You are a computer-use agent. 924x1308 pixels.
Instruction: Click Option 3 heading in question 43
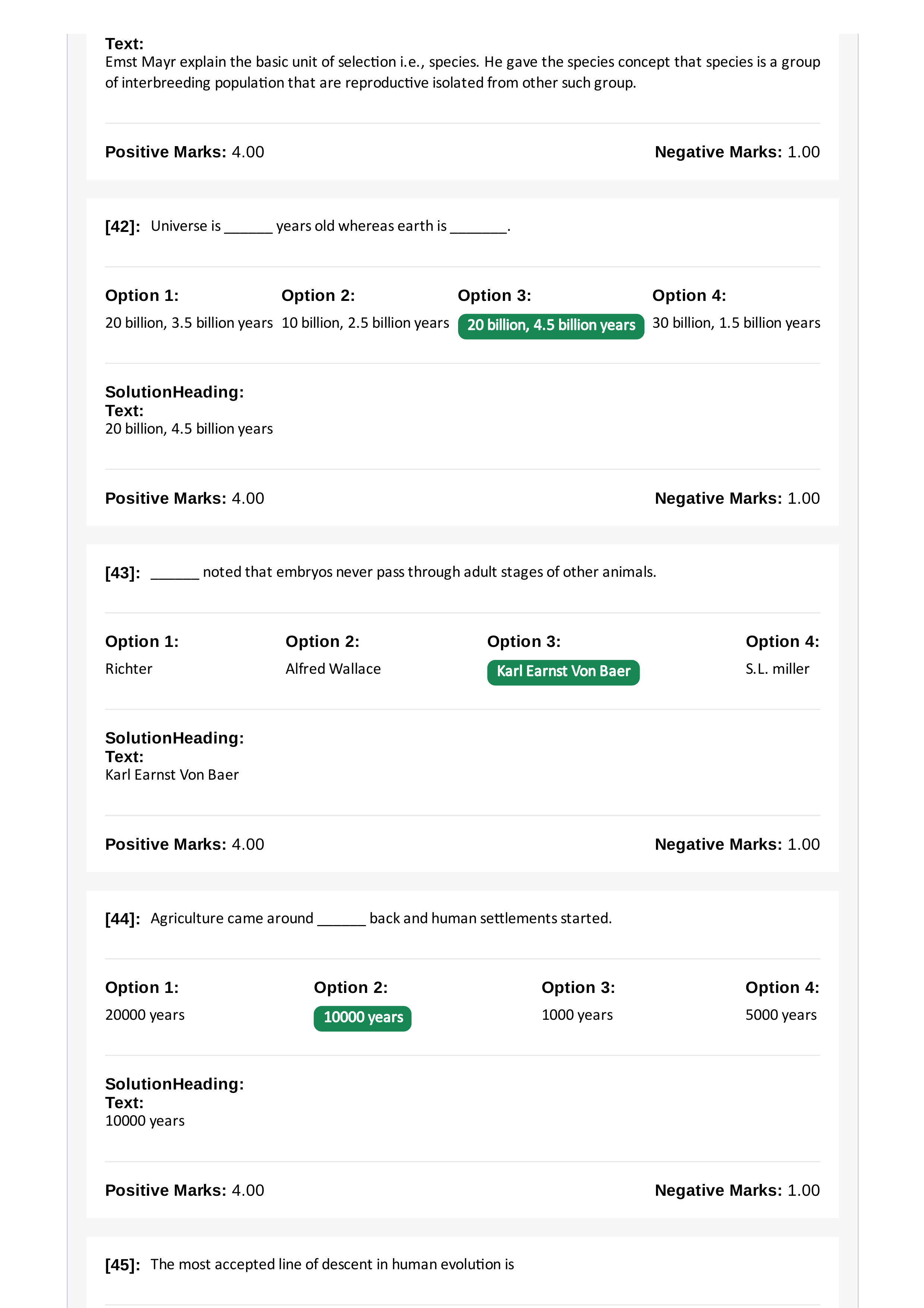coord(523,641)
